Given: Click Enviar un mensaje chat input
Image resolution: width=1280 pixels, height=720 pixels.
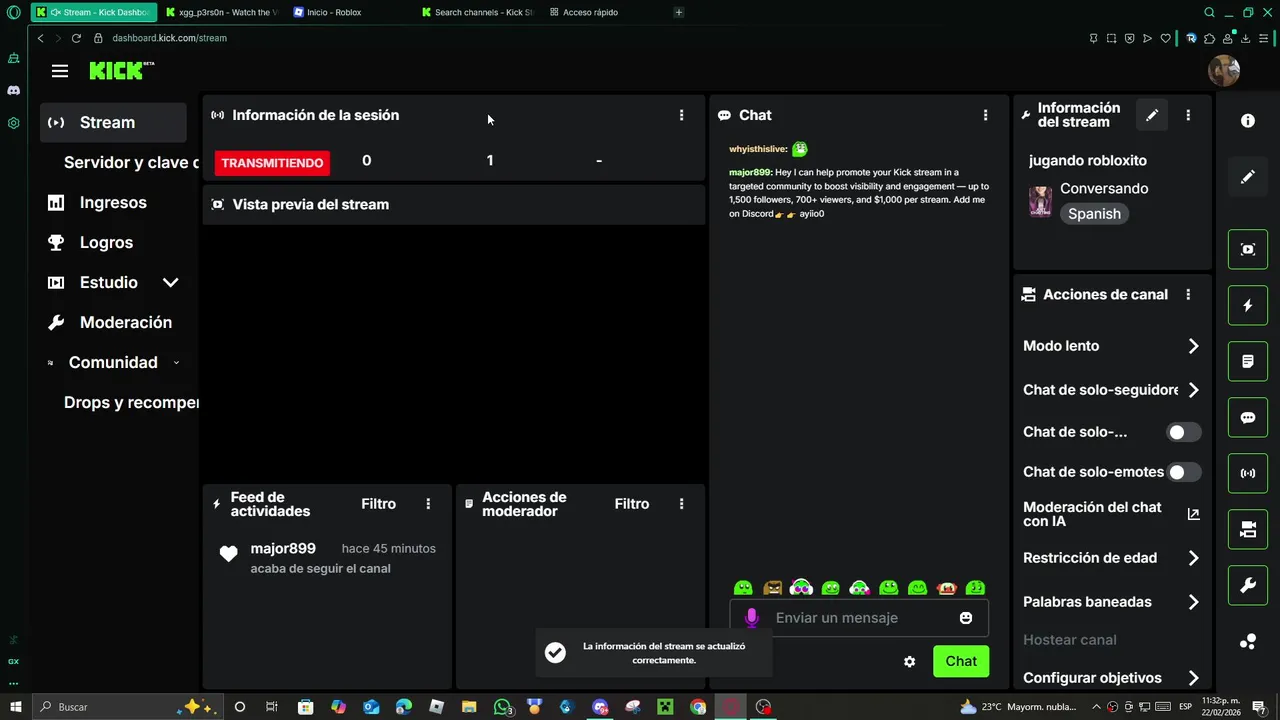Looking at the screenshot, I should coord(860,618).
